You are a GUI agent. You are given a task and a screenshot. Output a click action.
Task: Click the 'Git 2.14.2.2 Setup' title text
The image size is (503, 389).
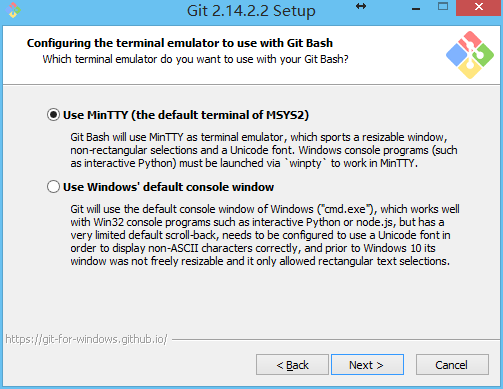pyautogui.click(x=251, y=11)
